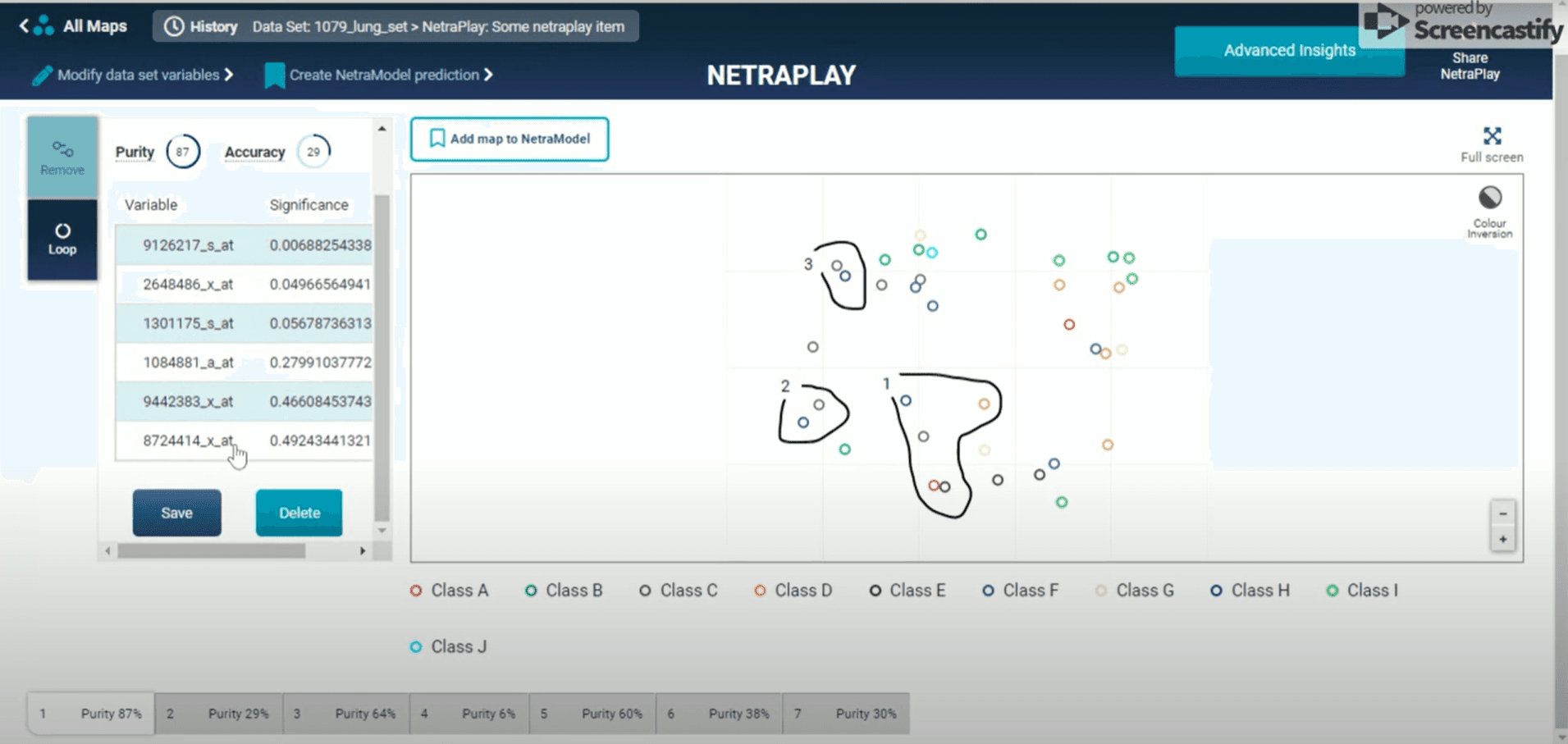Viewport: 1568px width, 744px height.
Task: Click the horizontal scroll right arrow
Action: click(363, 551)
